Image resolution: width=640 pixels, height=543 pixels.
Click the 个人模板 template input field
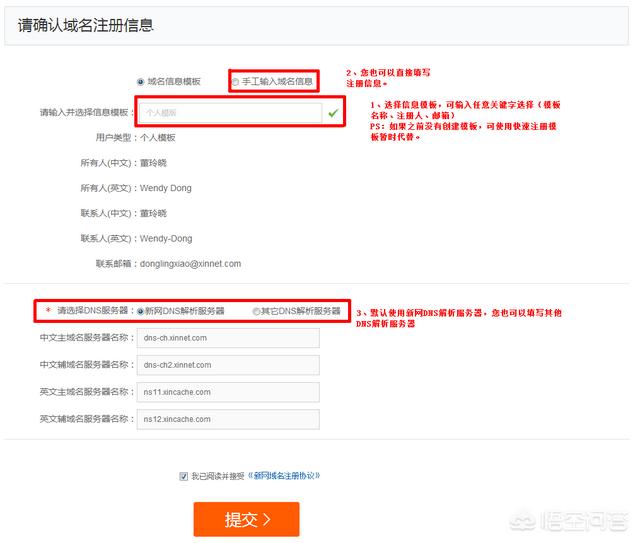pyautogui.click(x=230, y=113)
